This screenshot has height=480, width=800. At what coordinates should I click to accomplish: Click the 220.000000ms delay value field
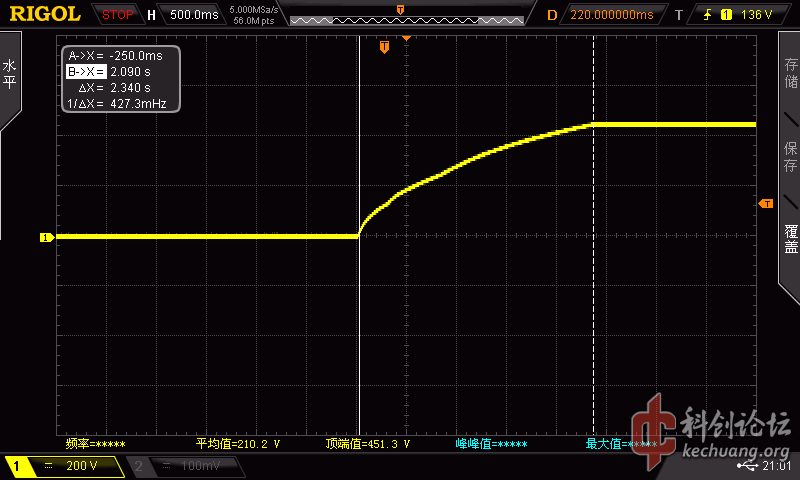[x=611, y=15]
